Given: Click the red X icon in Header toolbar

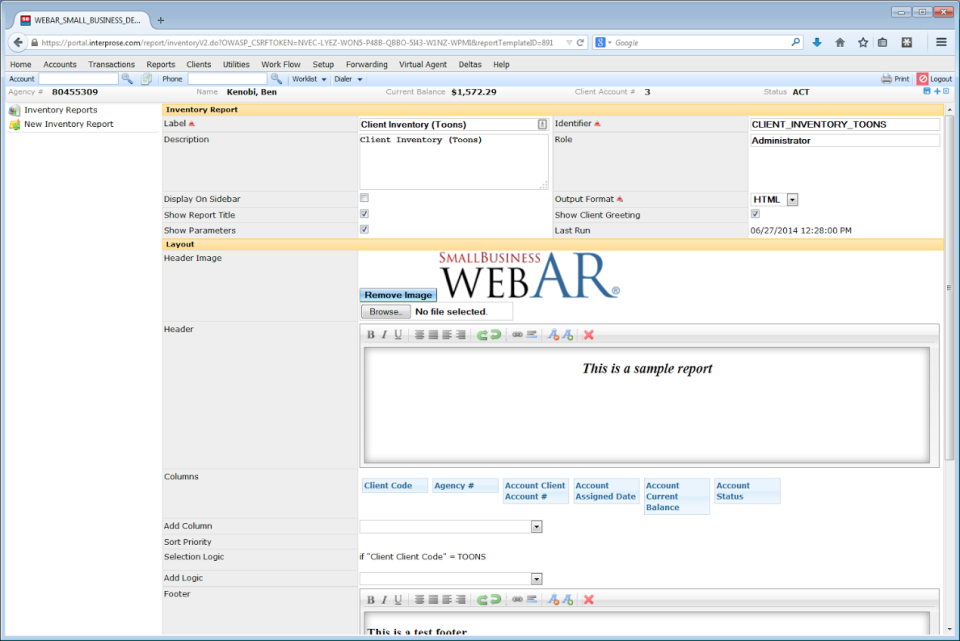Looking at the screenshot, I should (x=589, y=335).
